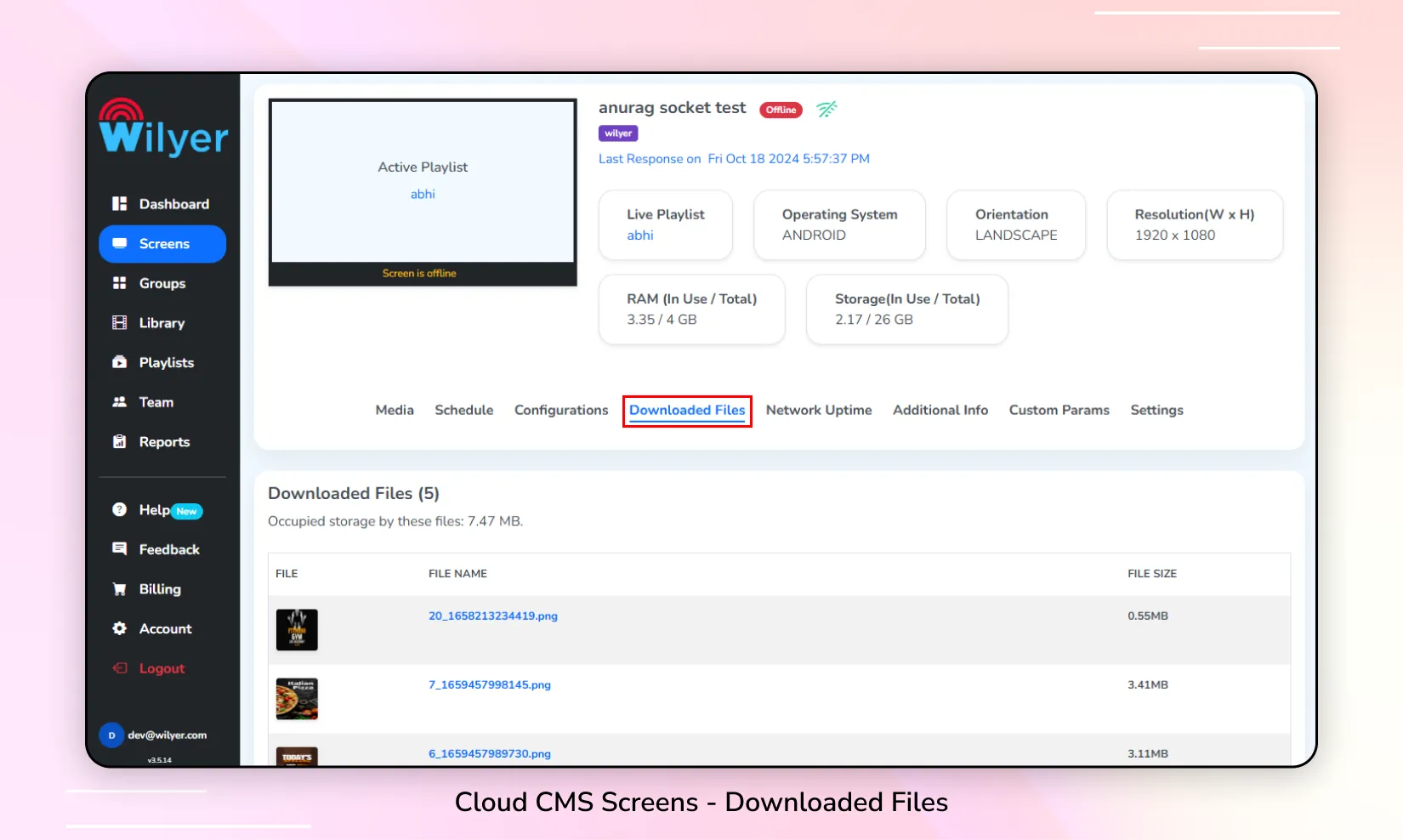Switch to the Custom Params tab

point(1059,410)
